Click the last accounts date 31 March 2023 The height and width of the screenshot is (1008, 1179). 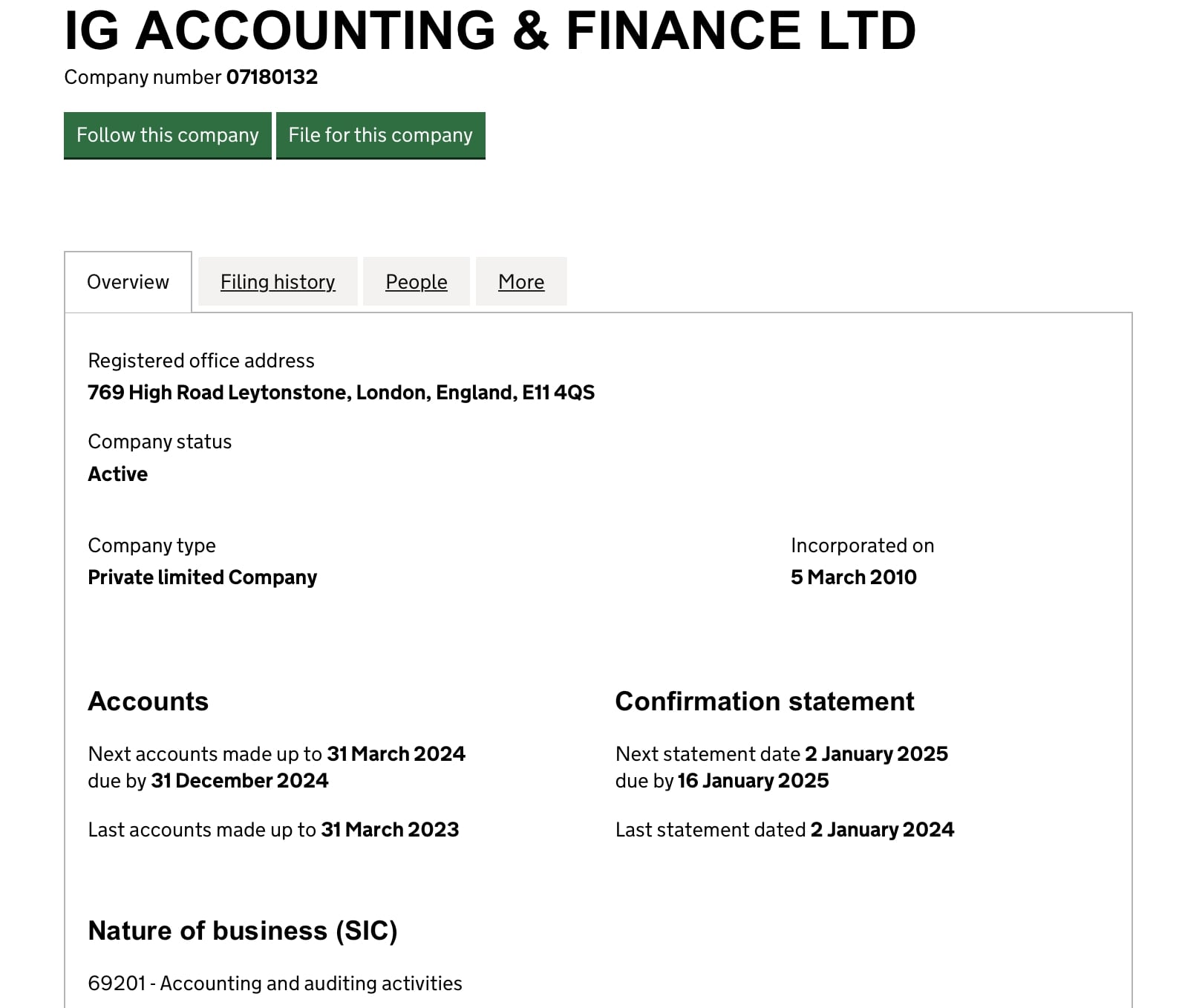pos(390,830)
